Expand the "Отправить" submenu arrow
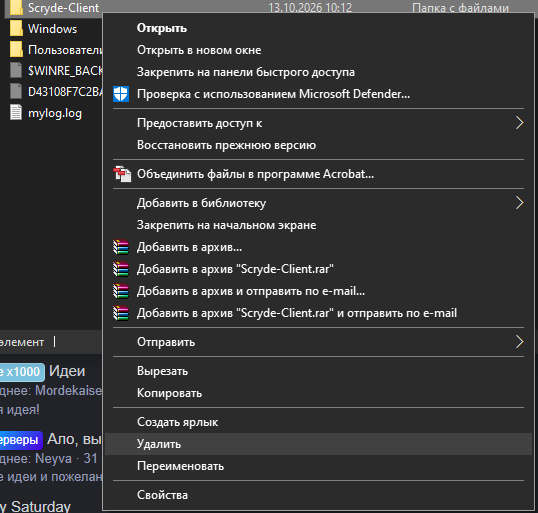Viewport: 538px width, 513px height. click(x=519, y=342)
